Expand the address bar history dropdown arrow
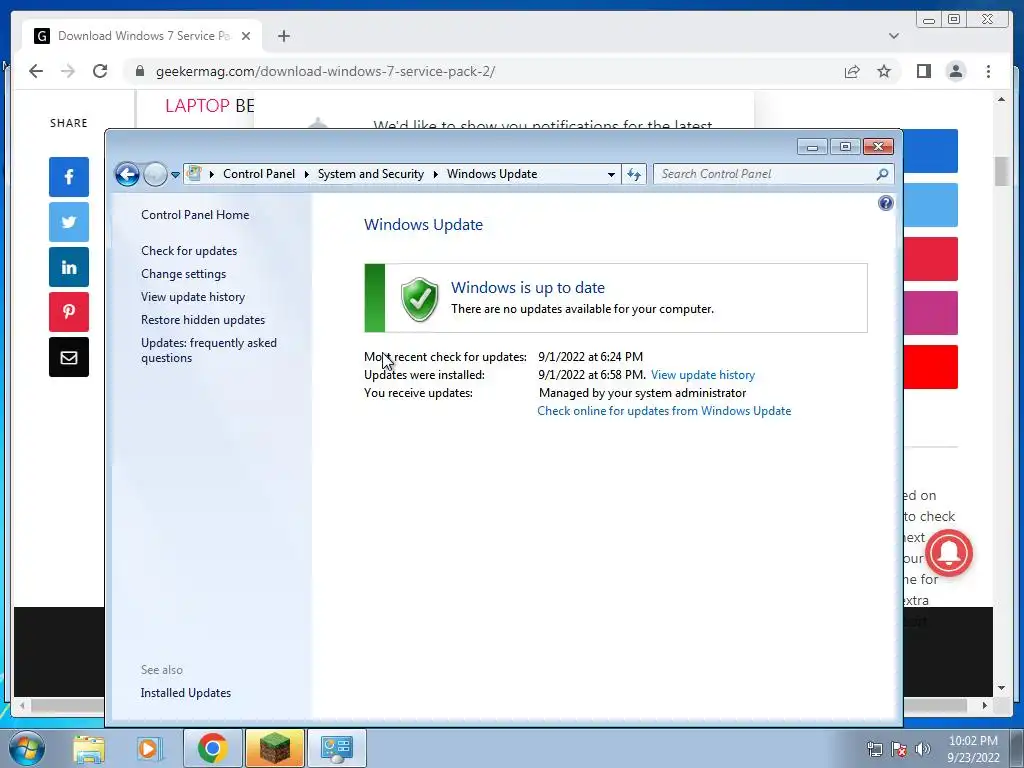1024x768 pixels. click(611, 174)
